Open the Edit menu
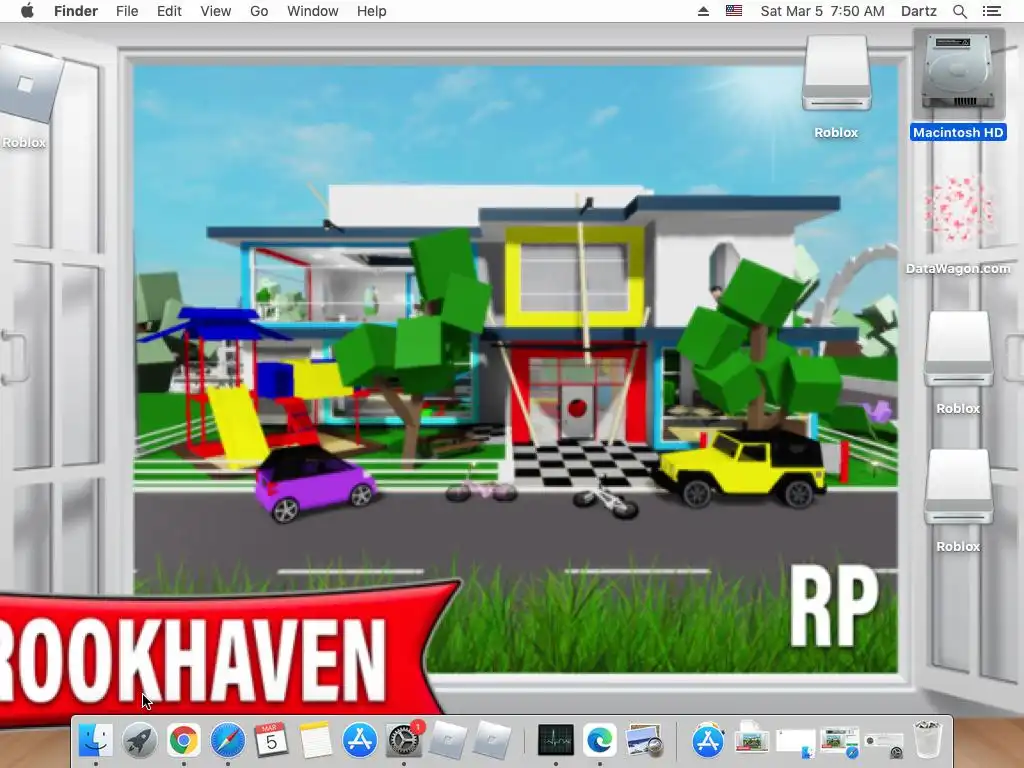Screen dimensions: 1024x768 [169, 11]
